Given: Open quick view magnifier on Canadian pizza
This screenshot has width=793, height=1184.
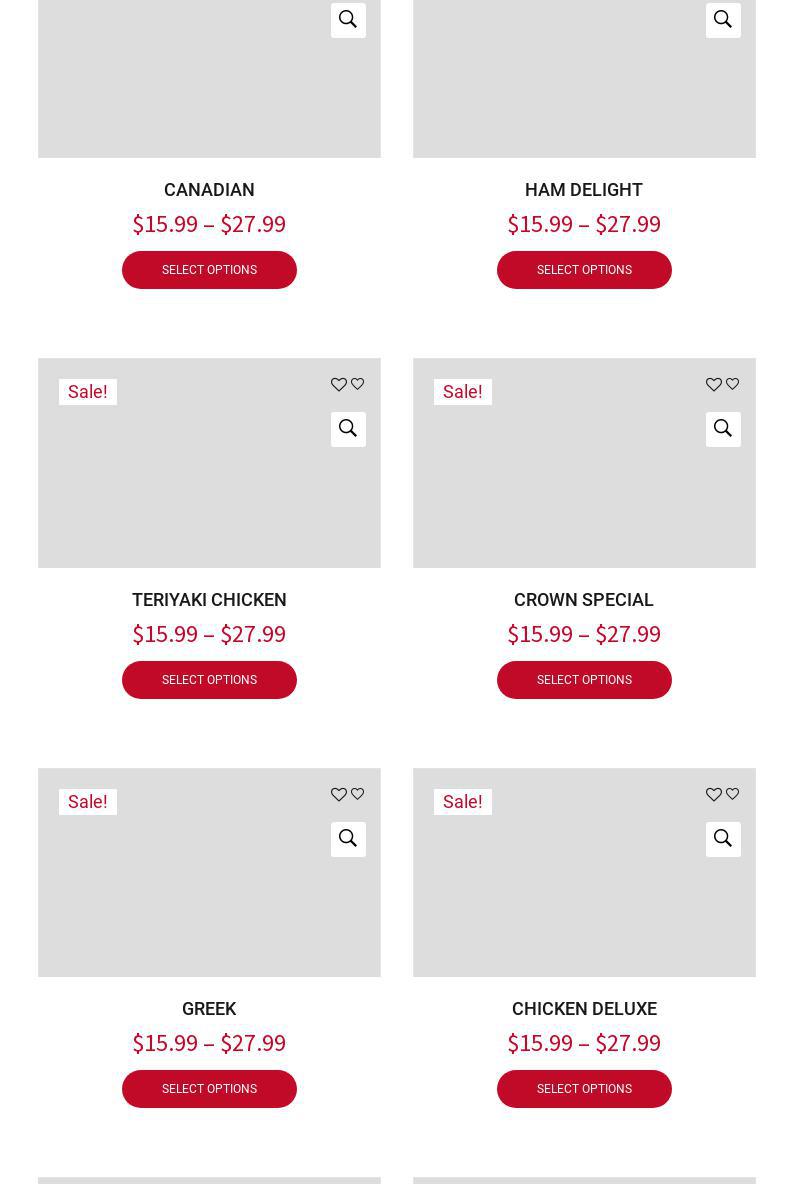Looking at the screenshot, I should pyautogui.click(x=348, y=19).
